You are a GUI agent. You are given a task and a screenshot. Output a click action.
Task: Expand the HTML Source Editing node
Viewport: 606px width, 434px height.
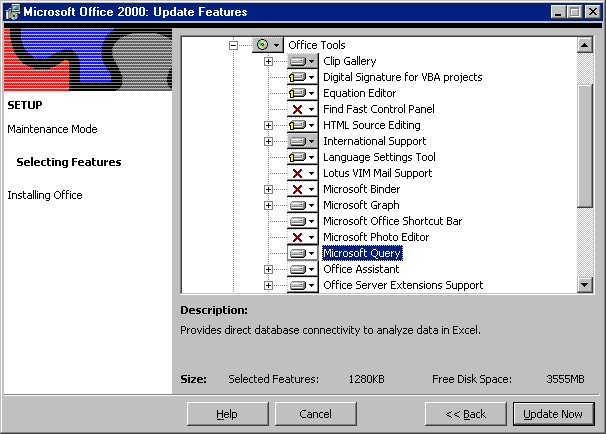click(x=268, y=125)
